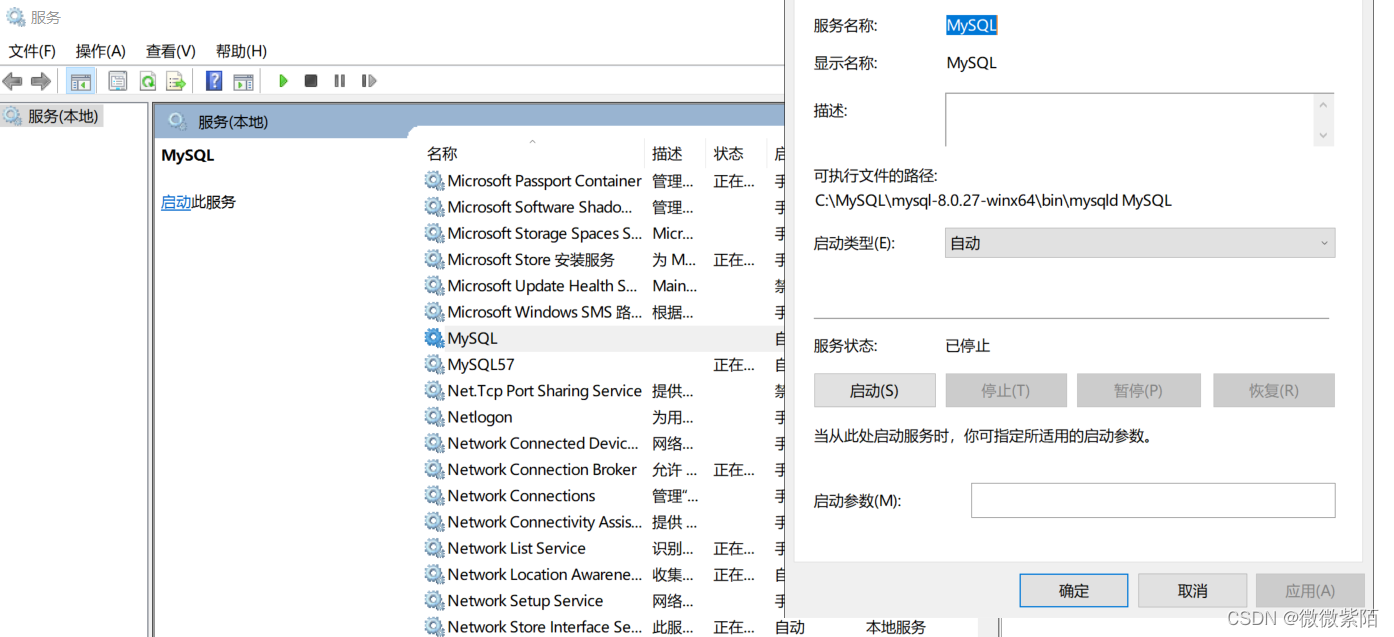Click the 暂停(P) button in the dialog
The height and width of the screenshot is (637, 1394).
pos(1138,391)
